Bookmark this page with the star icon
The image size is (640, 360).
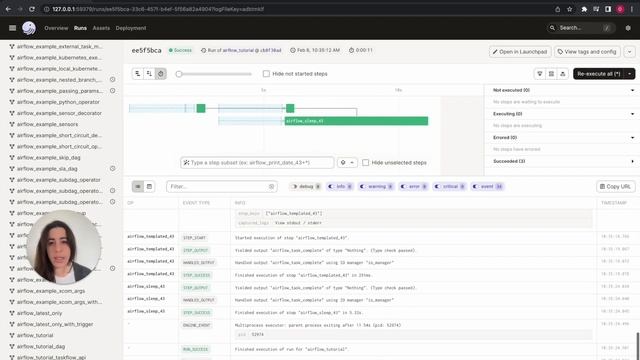coord(569,9)
